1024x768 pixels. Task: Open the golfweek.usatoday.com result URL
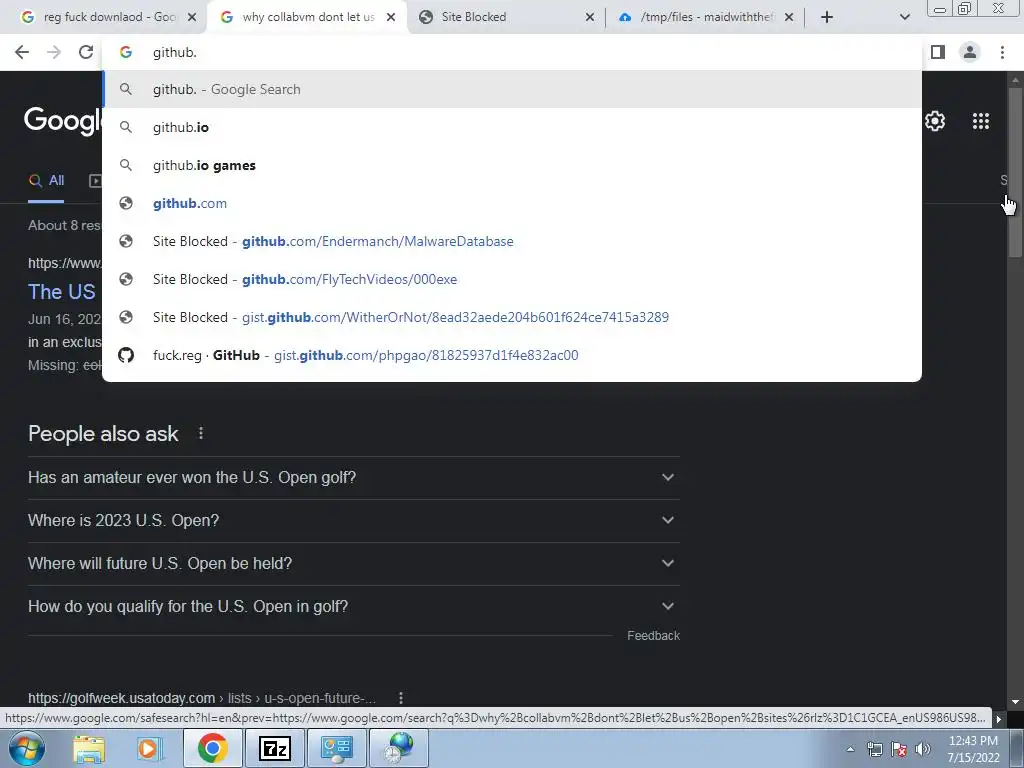pyautogui.click(x=202, y=698)
